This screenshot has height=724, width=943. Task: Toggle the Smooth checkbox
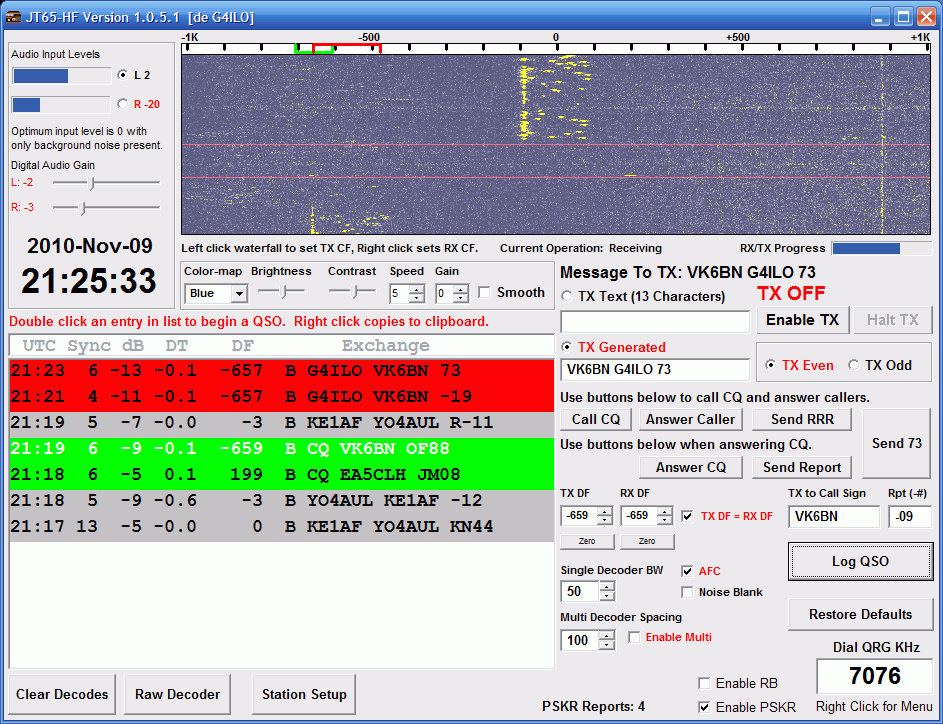coord(484,292)
